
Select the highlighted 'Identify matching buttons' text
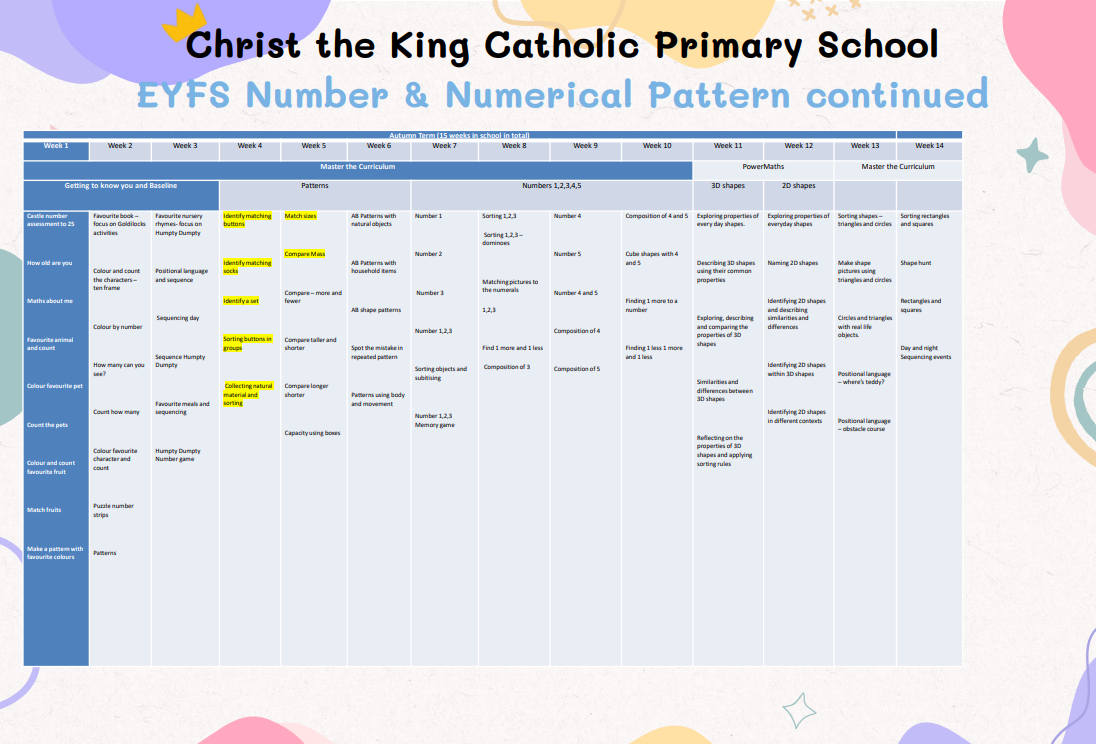[247, 220]
